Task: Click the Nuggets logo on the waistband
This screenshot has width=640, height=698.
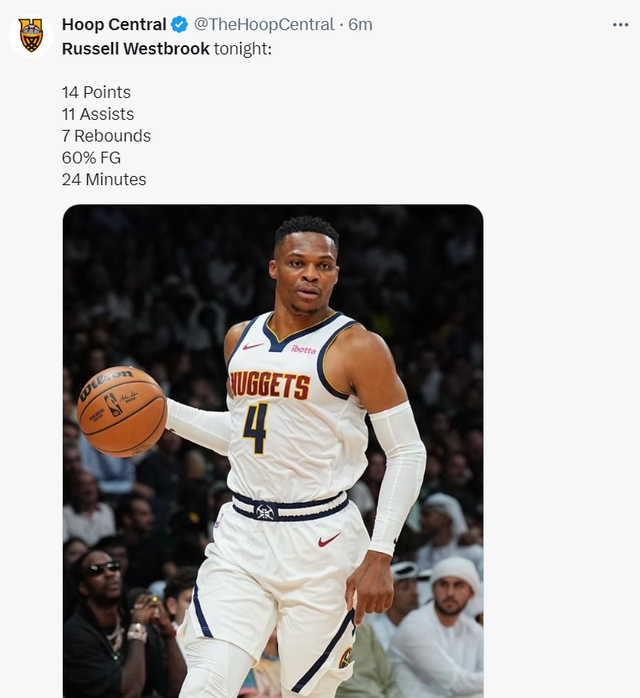Action: tap(265, 511)
